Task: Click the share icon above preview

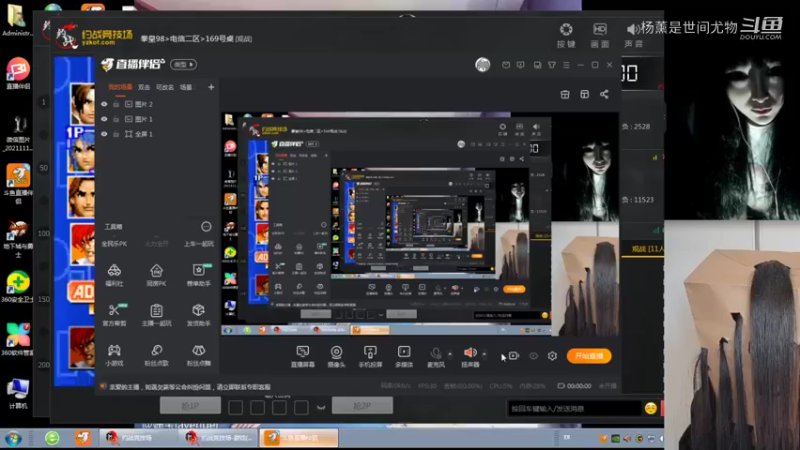Action: click(604, 94)
